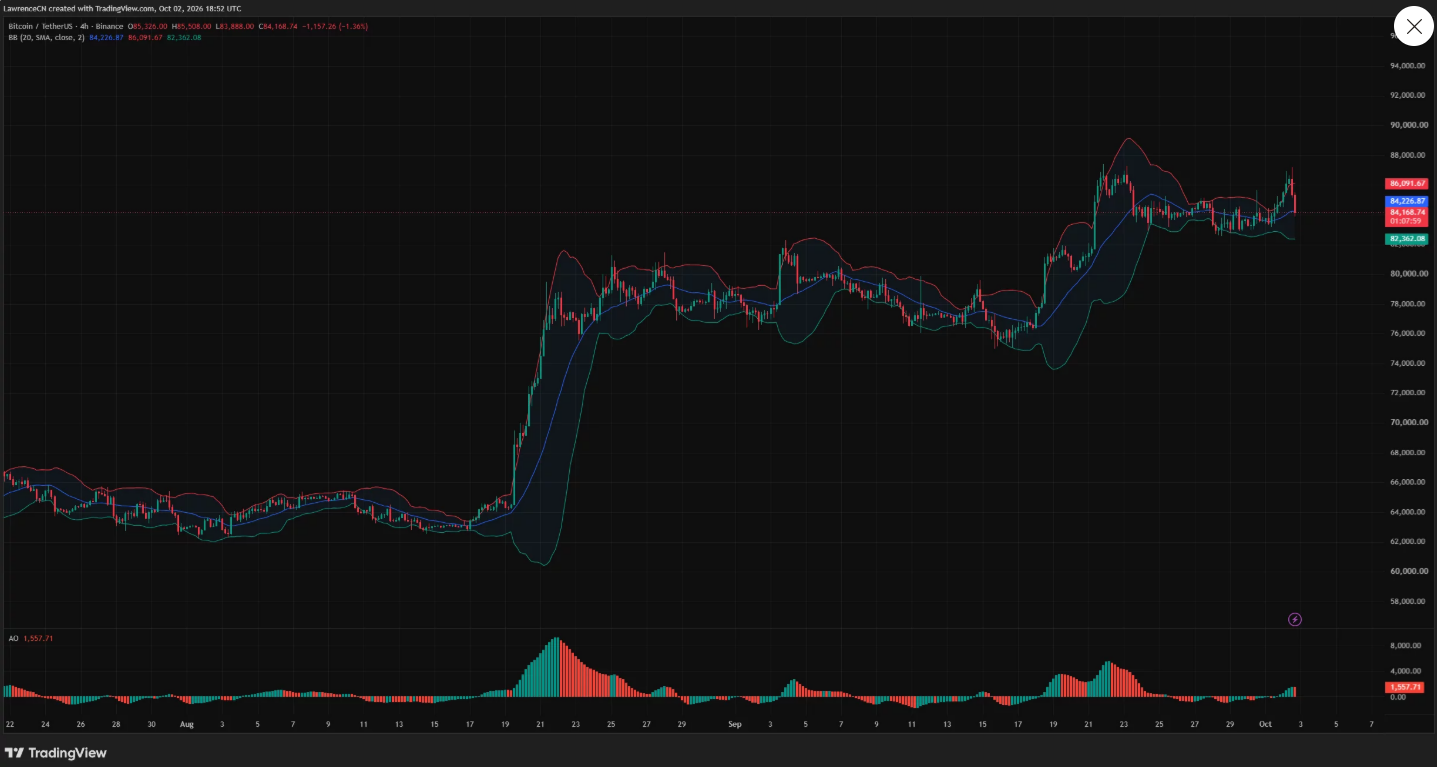Click the 70,000.00 price axis label
The image size is (1437, 767).
1408,423
